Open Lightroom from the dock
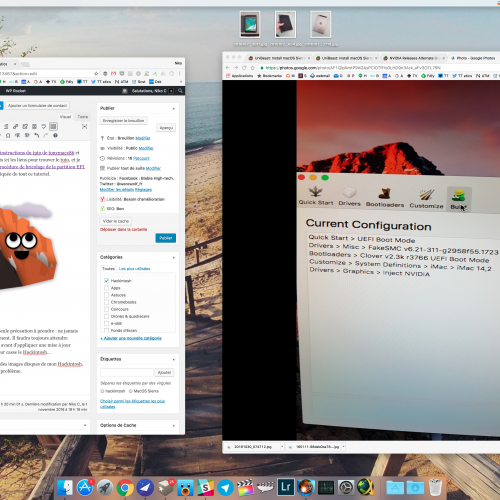Image resolution: width=500 pixels, height=500 pixels. click(286, 487)
